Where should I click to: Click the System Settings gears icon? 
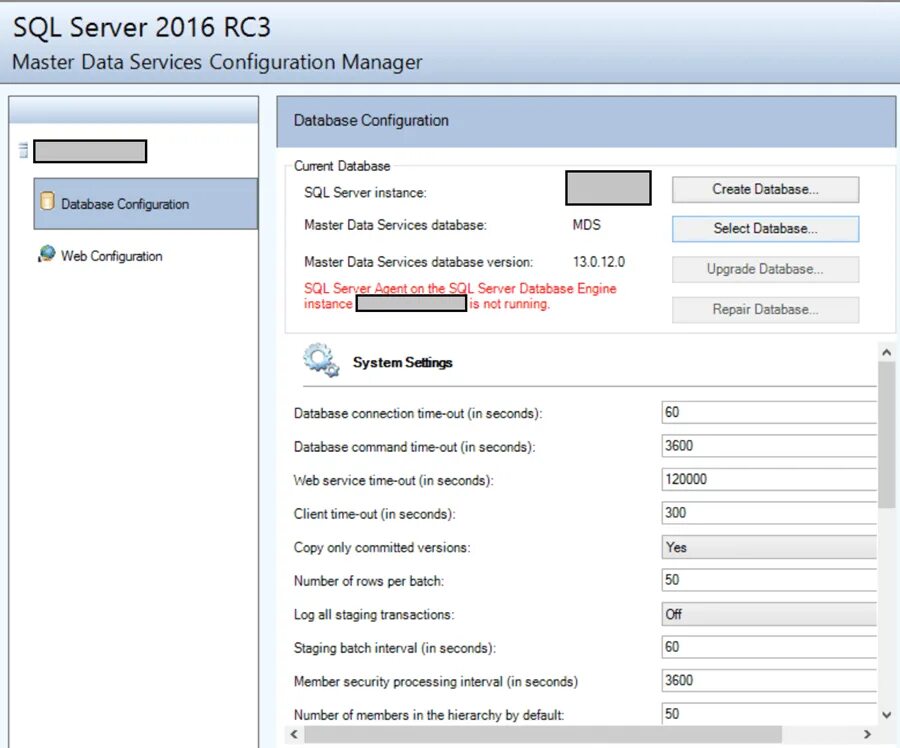[321, 360]
